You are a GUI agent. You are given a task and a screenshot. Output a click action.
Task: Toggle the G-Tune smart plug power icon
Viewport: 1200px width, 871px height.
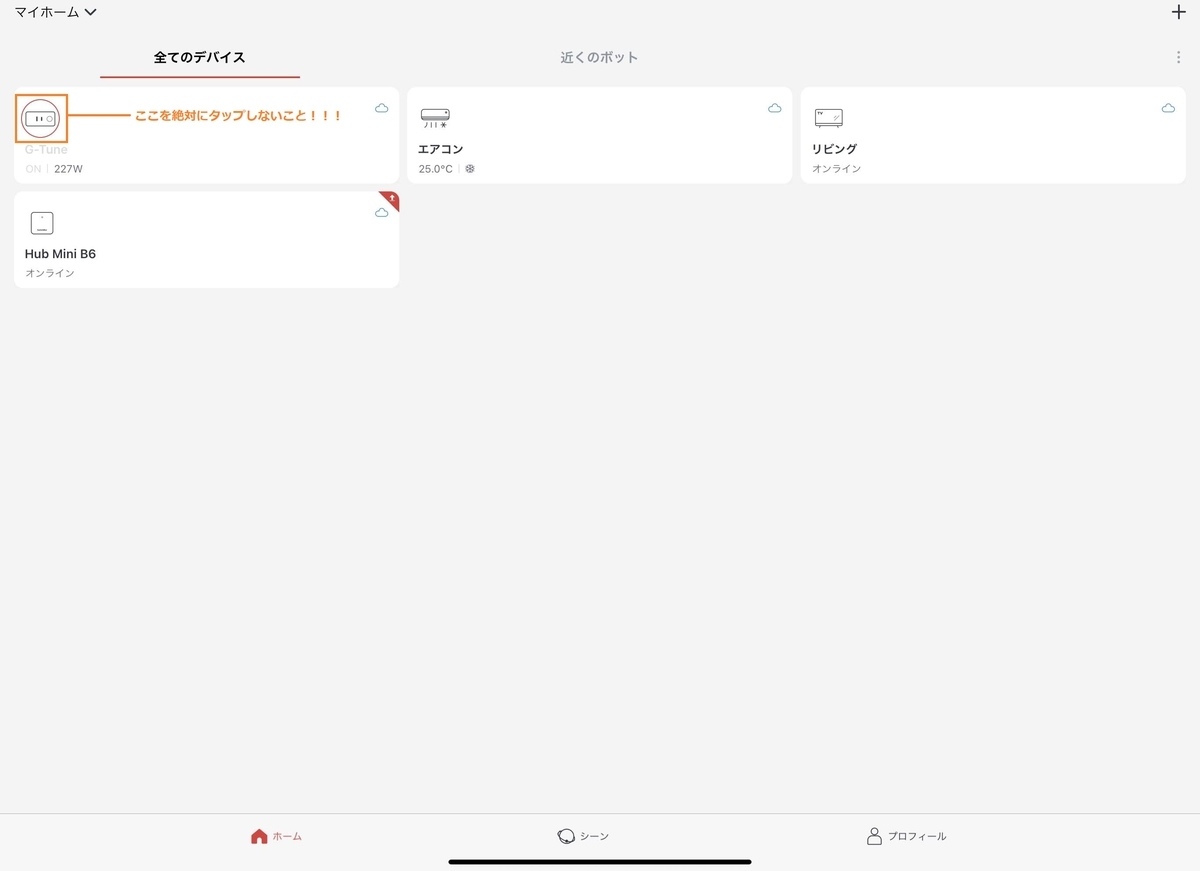40,119
